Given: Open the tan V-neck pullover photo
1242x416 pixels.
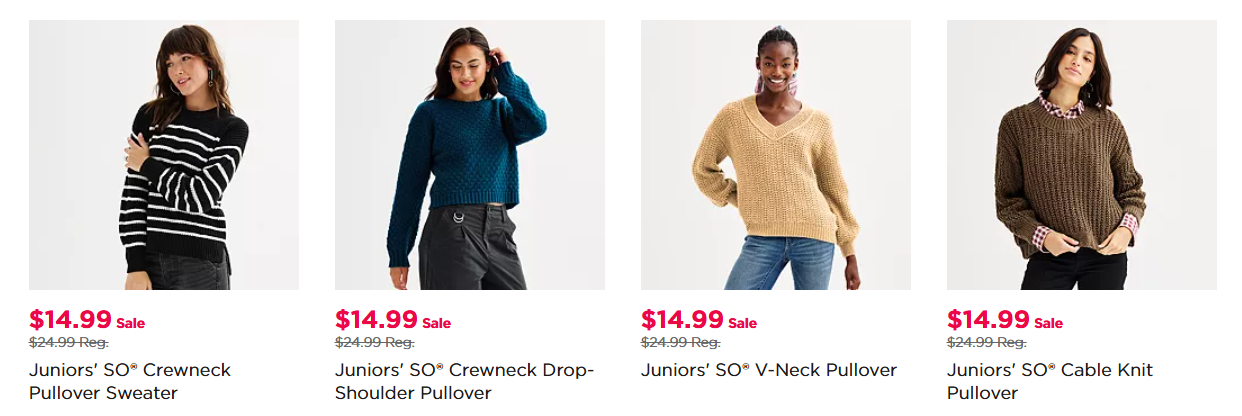Looking at the screenshot, I should point(776,155).
